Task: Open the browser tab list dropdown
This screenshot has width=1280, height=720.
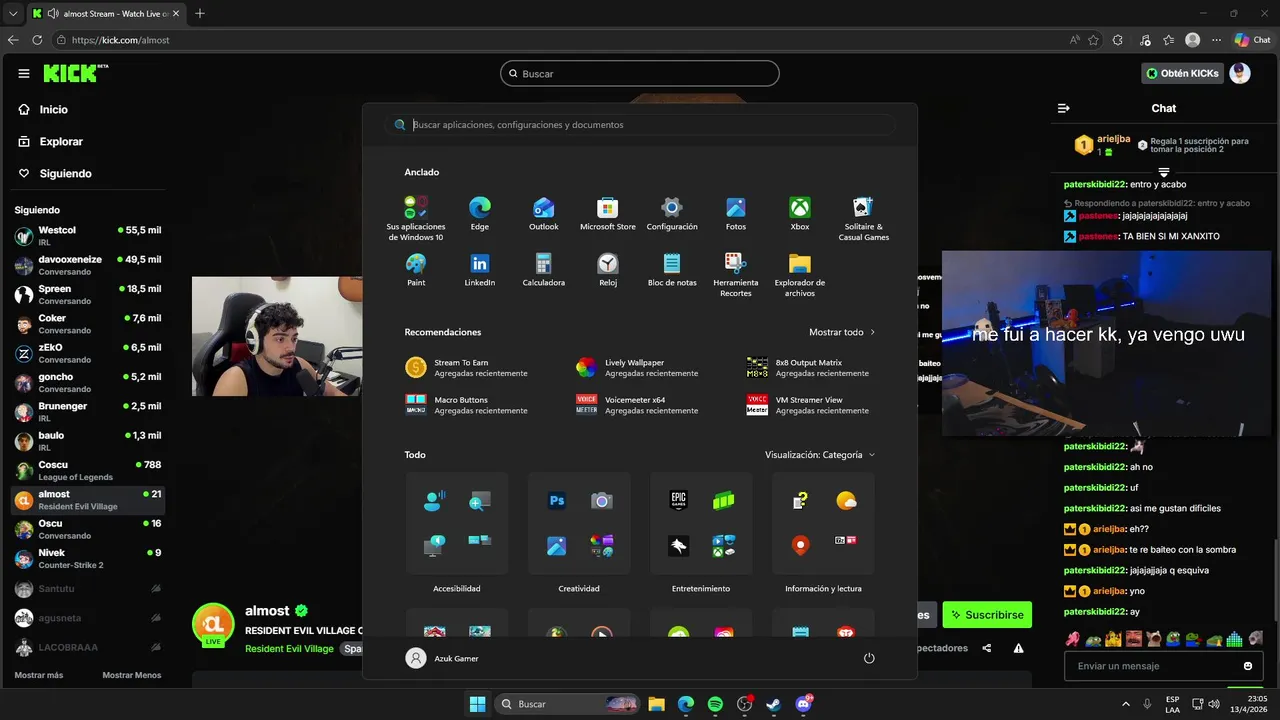Action: click(x=13, y=13)
